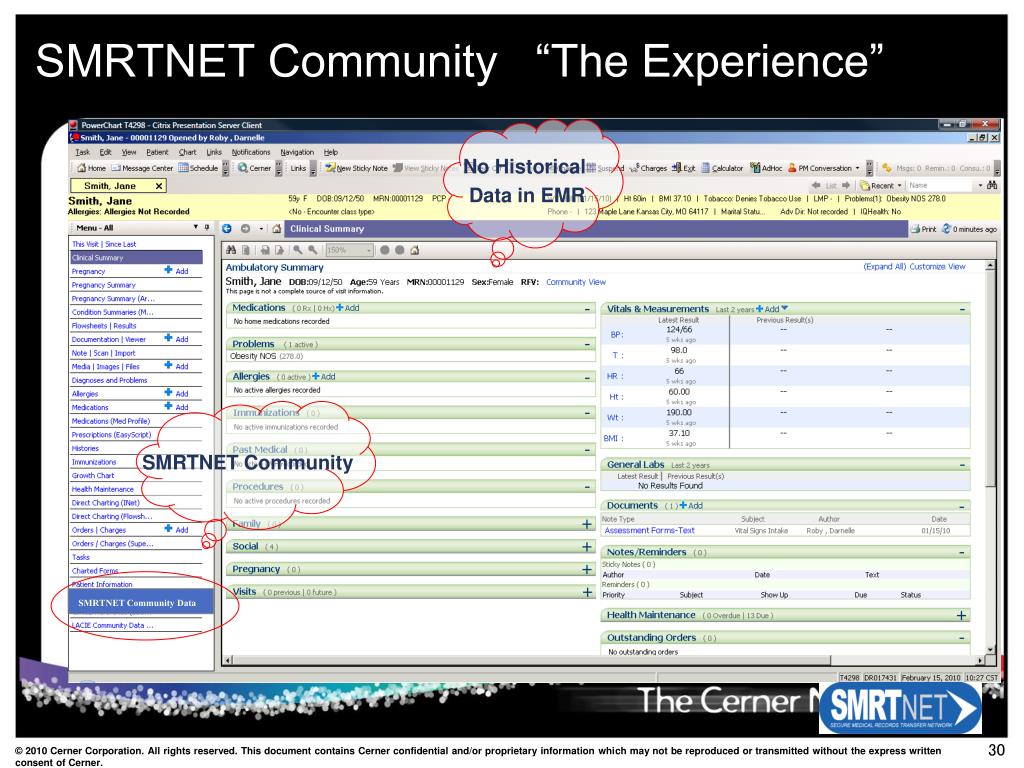
Task: Open Prescriptions (EasyScript)
Action: (x=111, y=434)
